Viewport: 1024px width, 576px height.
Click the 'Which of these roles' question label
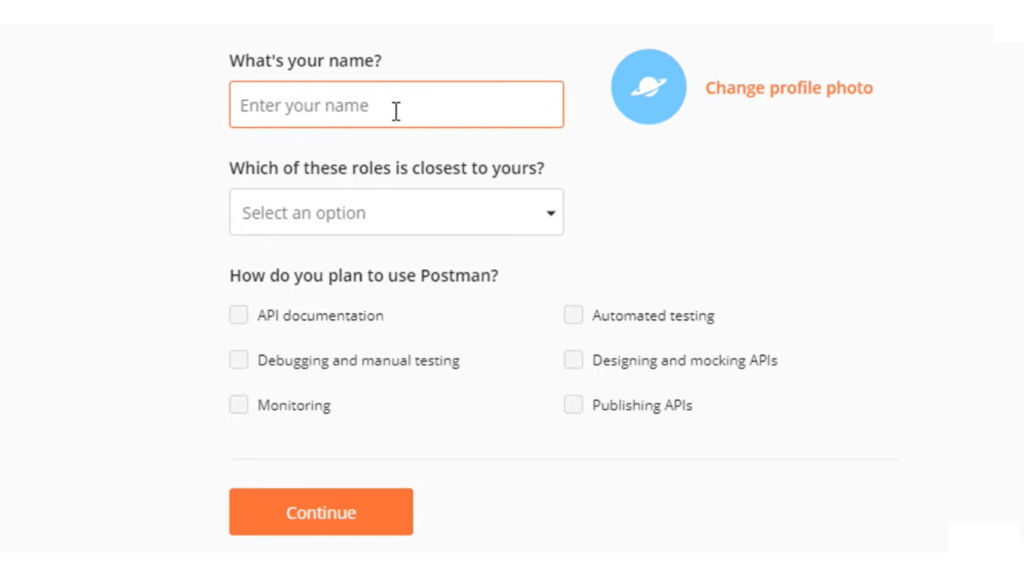[x=386, y=168]
